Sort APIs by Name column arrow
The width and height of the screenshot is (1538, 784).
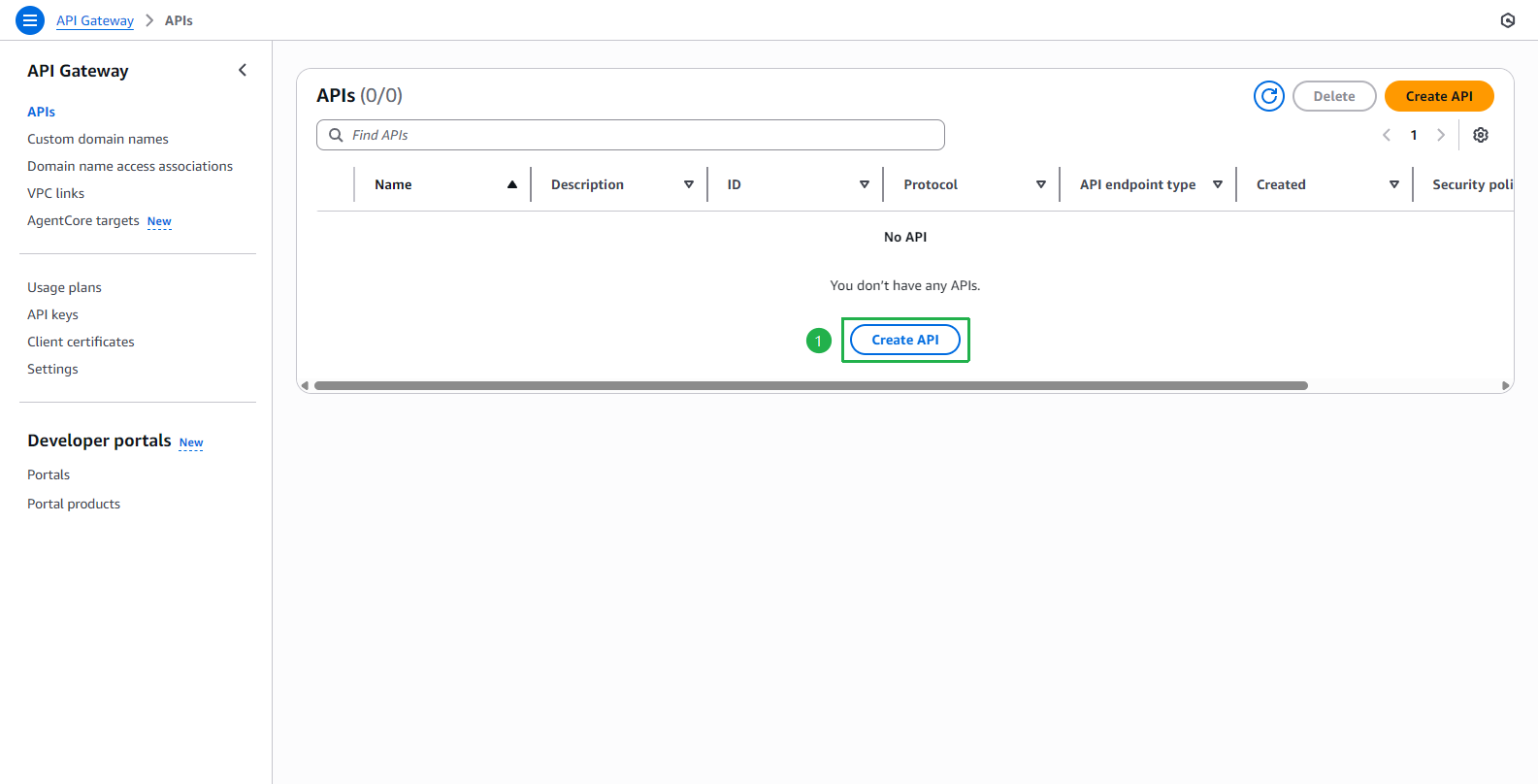click(512, 184)
